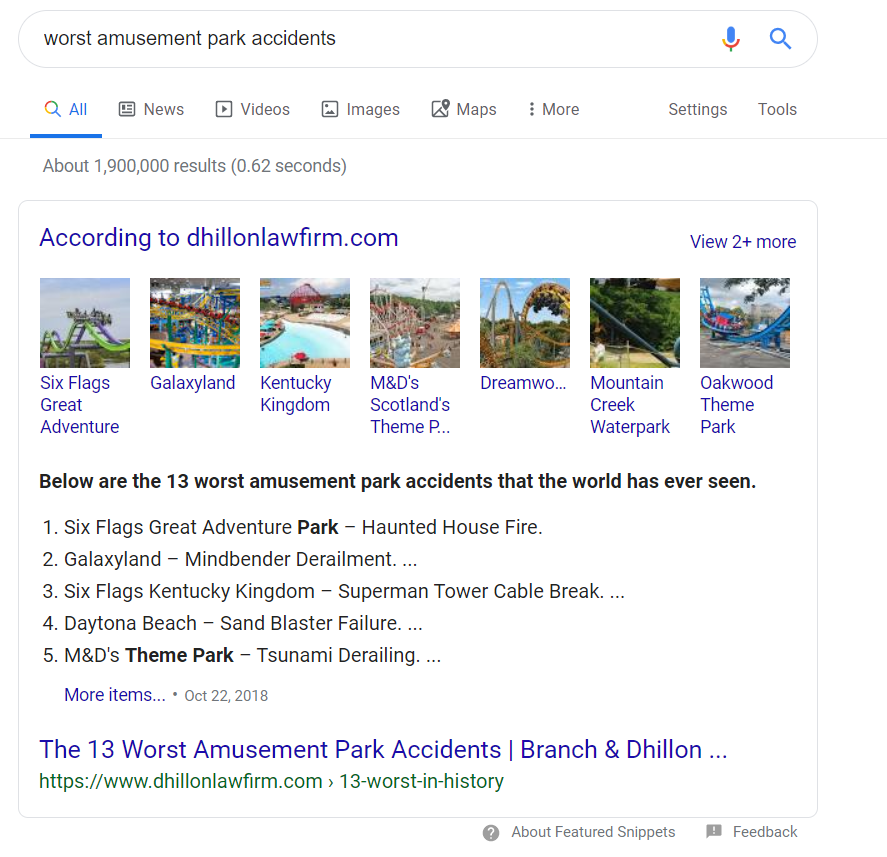Click the Feedback link

click(x=765, y=832)
